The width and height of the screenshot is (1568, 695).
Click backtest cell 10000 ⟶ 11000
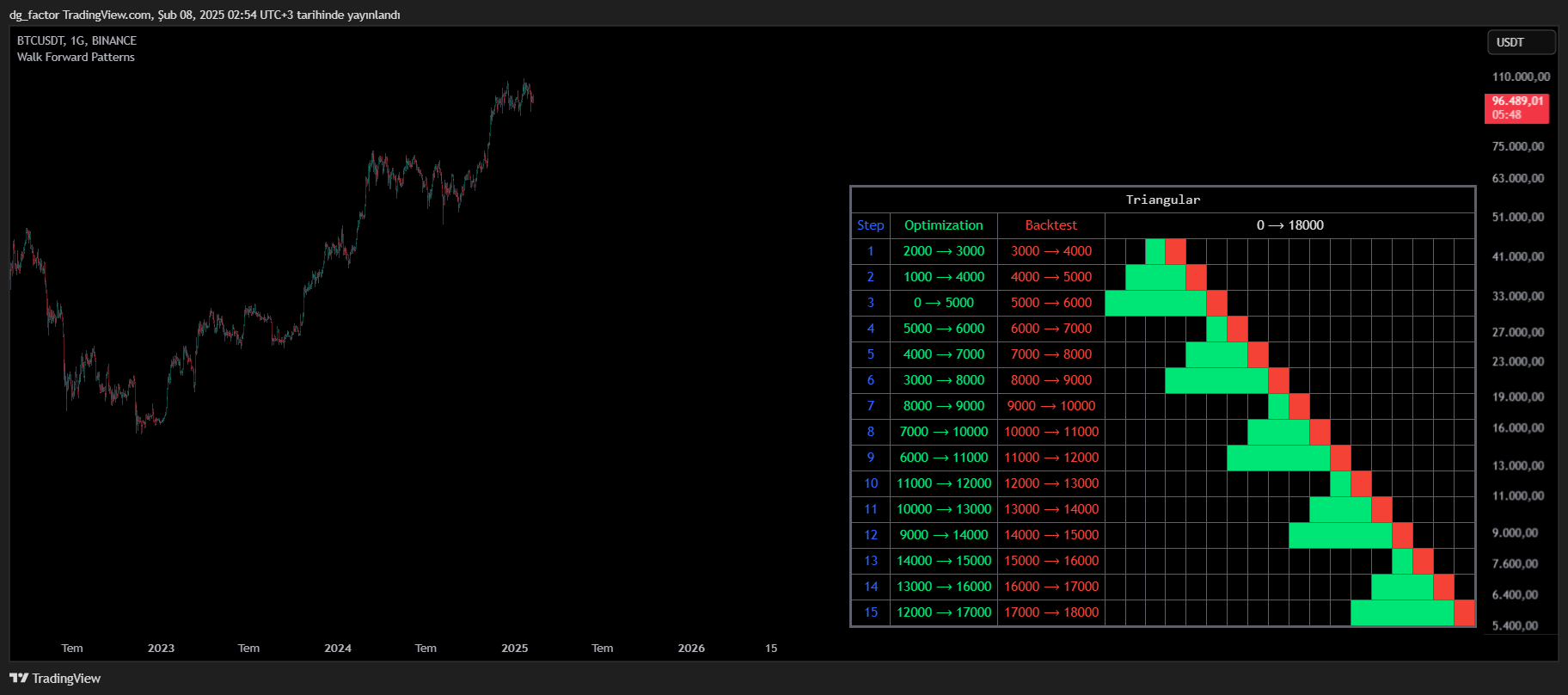(x=1051, y=432)
